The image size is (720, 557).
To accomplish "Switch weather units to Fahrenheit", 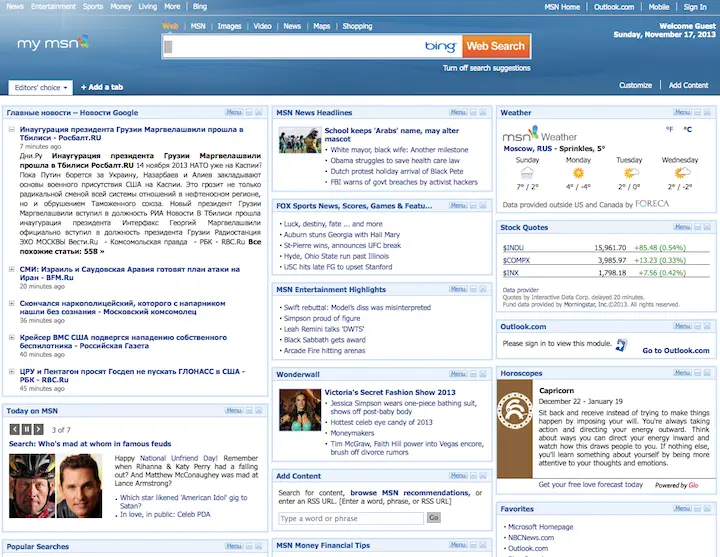I will pyautogui.click(x=669, y=129).
